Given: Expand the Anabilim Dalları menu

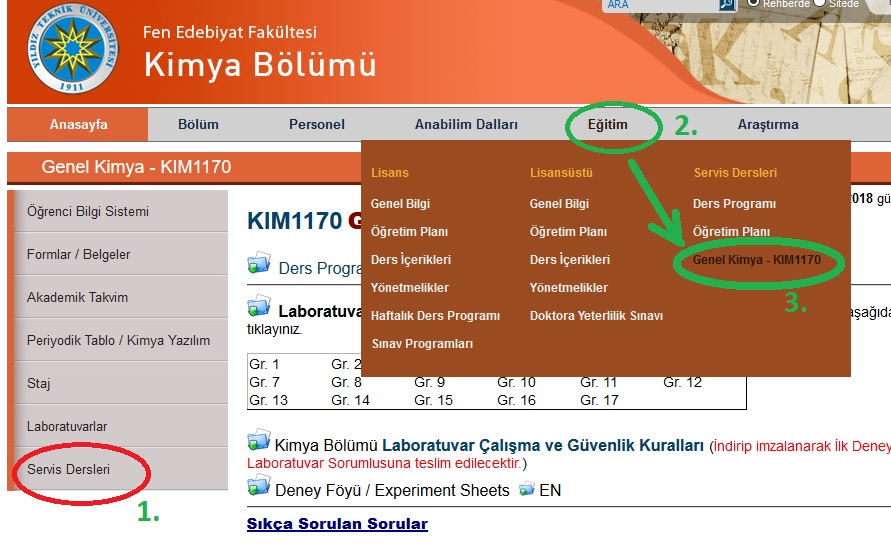Looking at the screenshot, I should (x=466, y=125).
